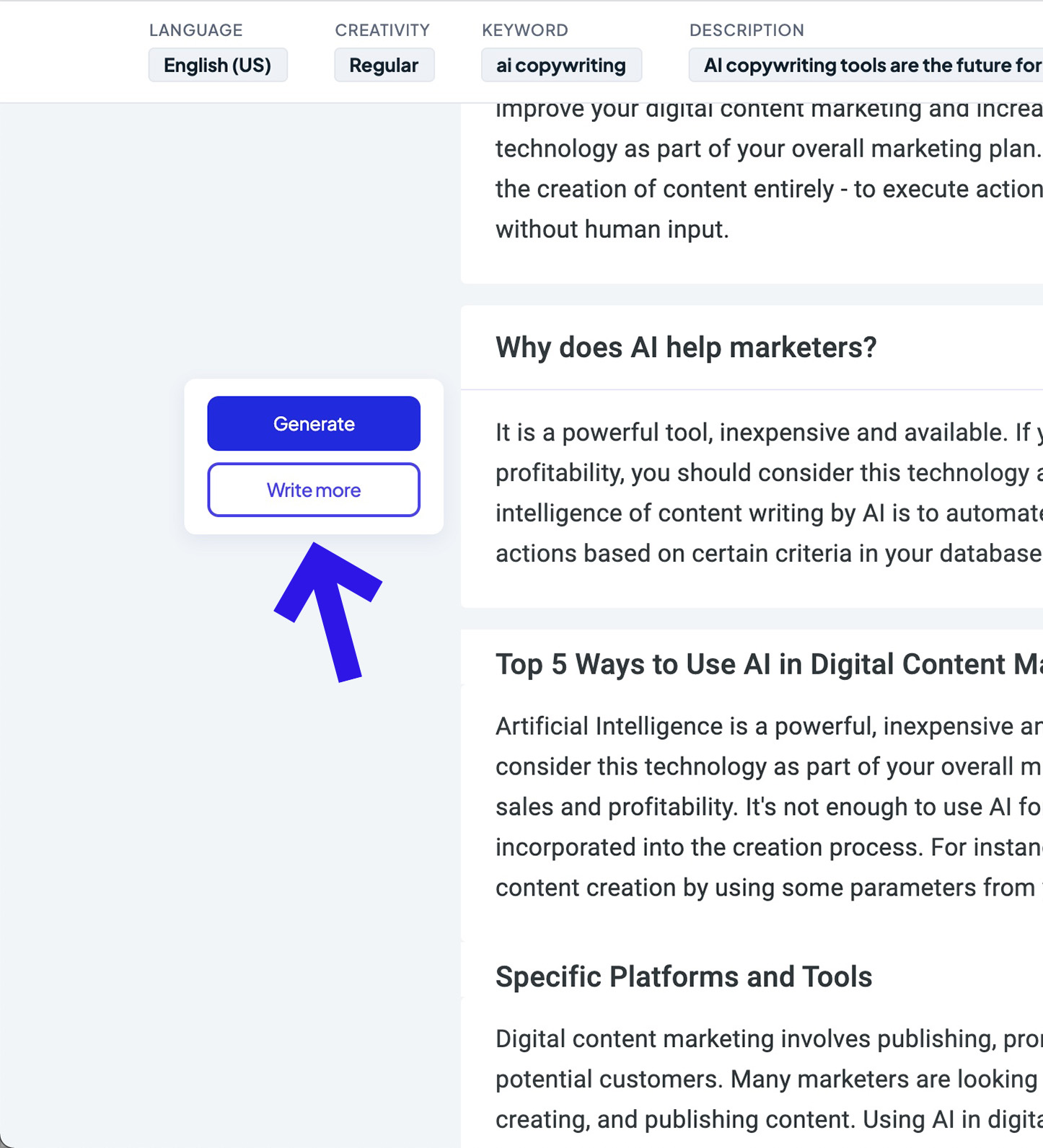The width and height of the screenshot is (1043, 1148).
Task: Click the DESCRIPTION label
Action: (747, 30)
